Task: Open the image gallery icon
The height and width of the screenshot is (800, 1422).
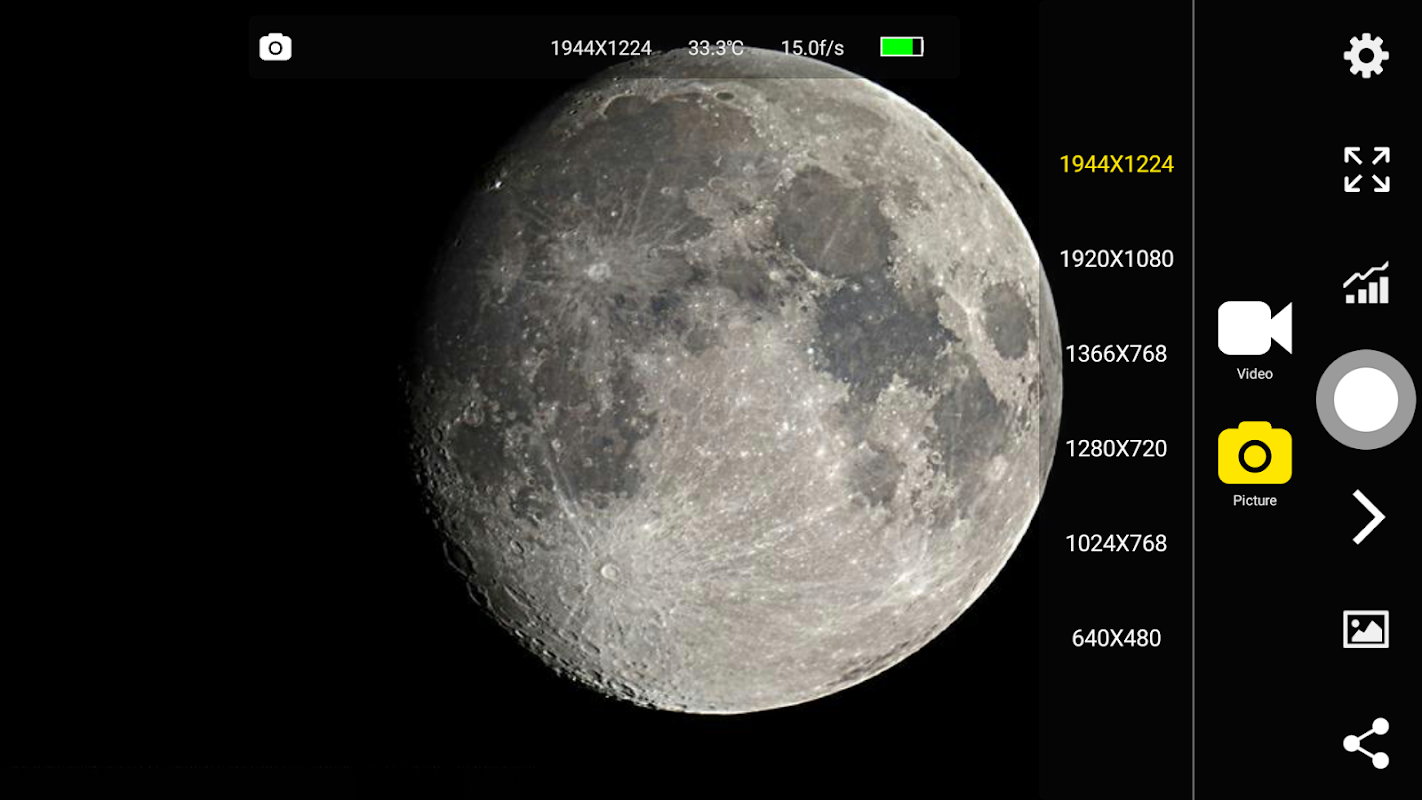Action: pyautogui.click(x=1366, y=629)
